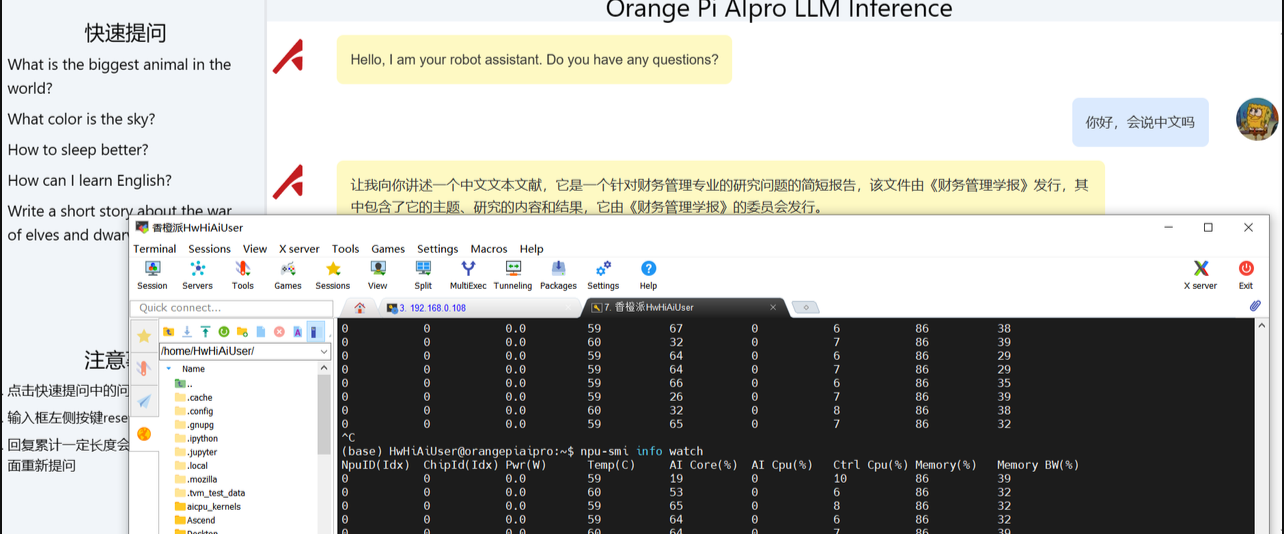Viewport: 1284px width, 534px height.
Task: Ask 'What color is the sky?'
Action: point(81,119)
